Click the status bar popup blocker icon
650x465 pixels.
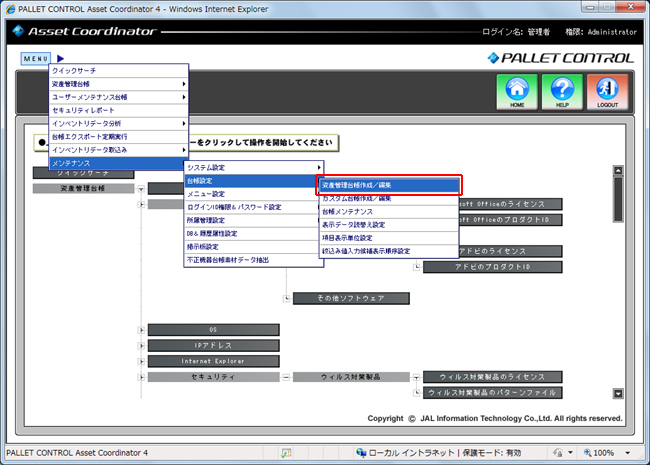(x=286, y=453)
